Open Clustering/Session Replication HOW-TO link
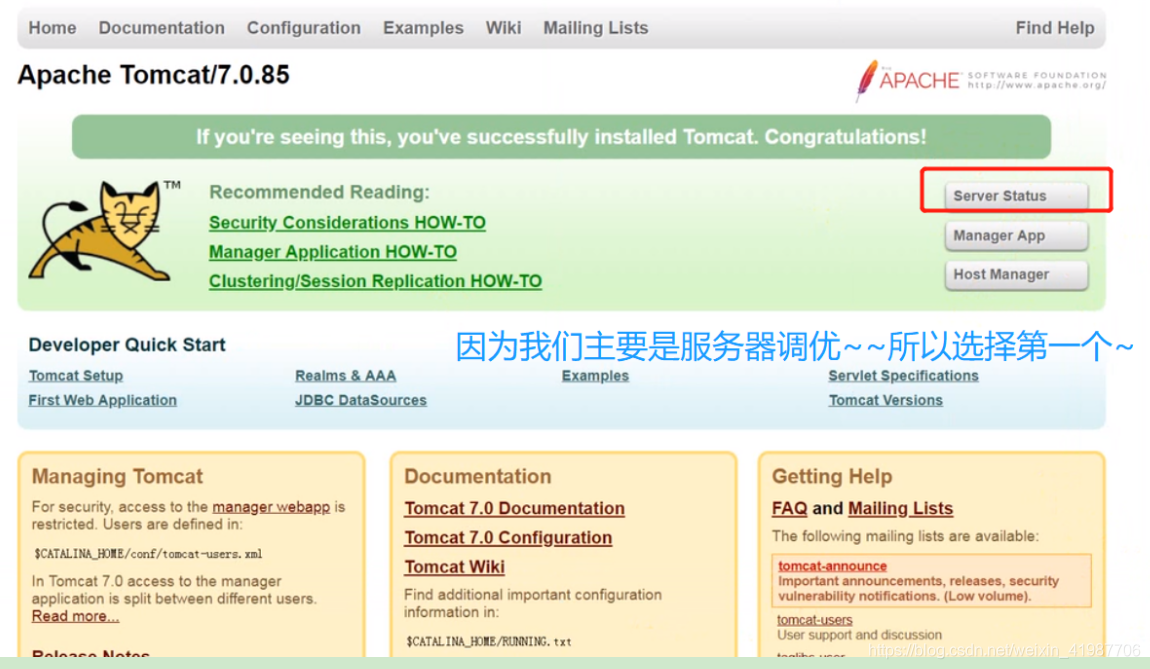 (375, 281)
